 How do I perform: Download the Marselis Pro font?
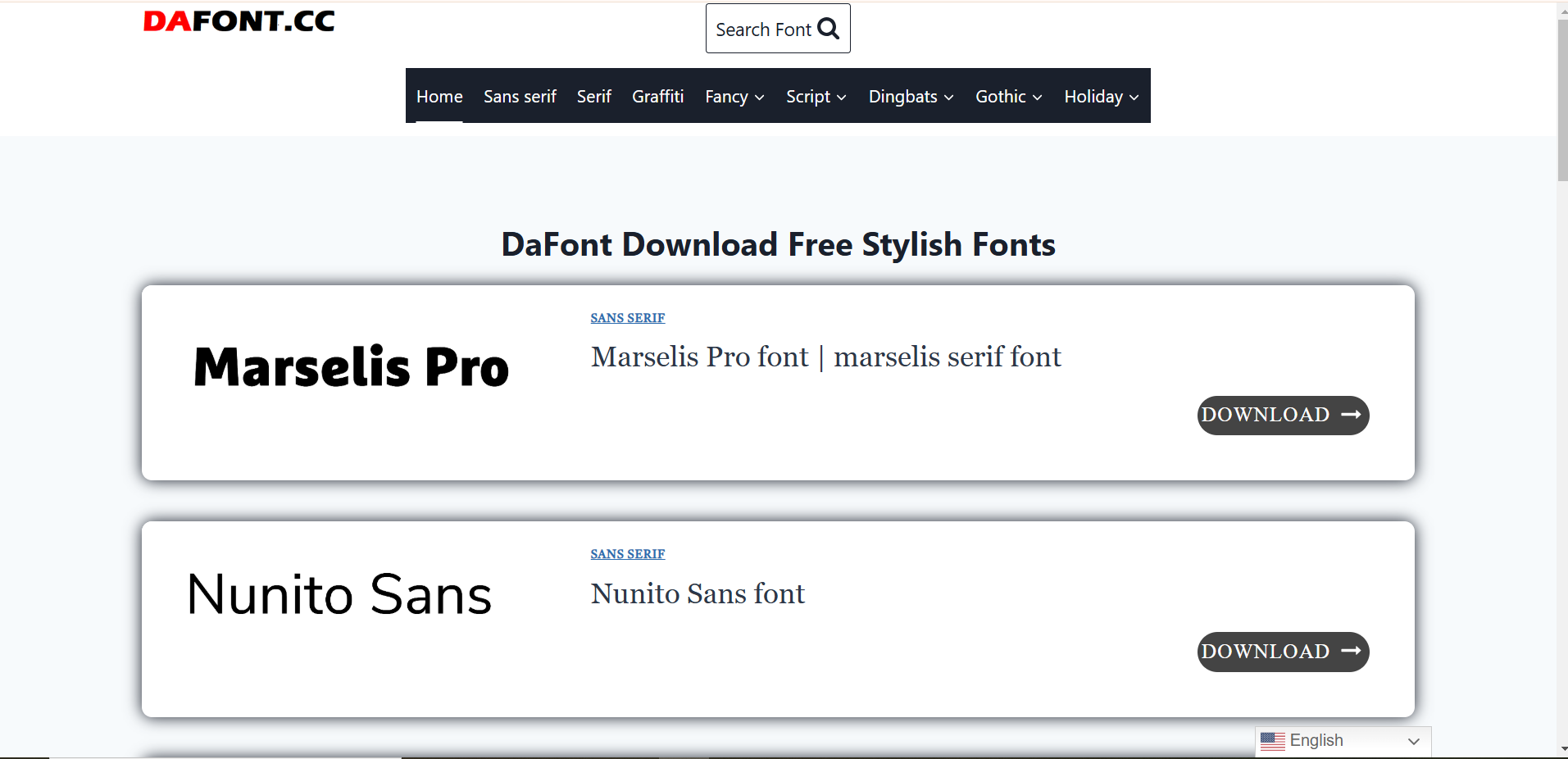[x=1283, y=416]
